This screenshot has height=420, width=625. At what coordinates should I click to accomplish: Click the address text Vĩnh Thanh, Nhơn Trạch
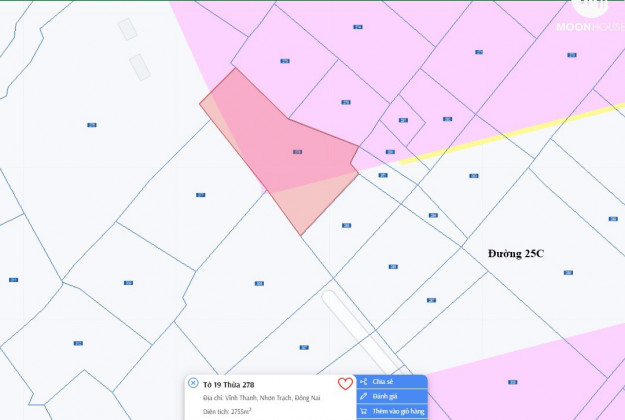[x=261, y=398]
